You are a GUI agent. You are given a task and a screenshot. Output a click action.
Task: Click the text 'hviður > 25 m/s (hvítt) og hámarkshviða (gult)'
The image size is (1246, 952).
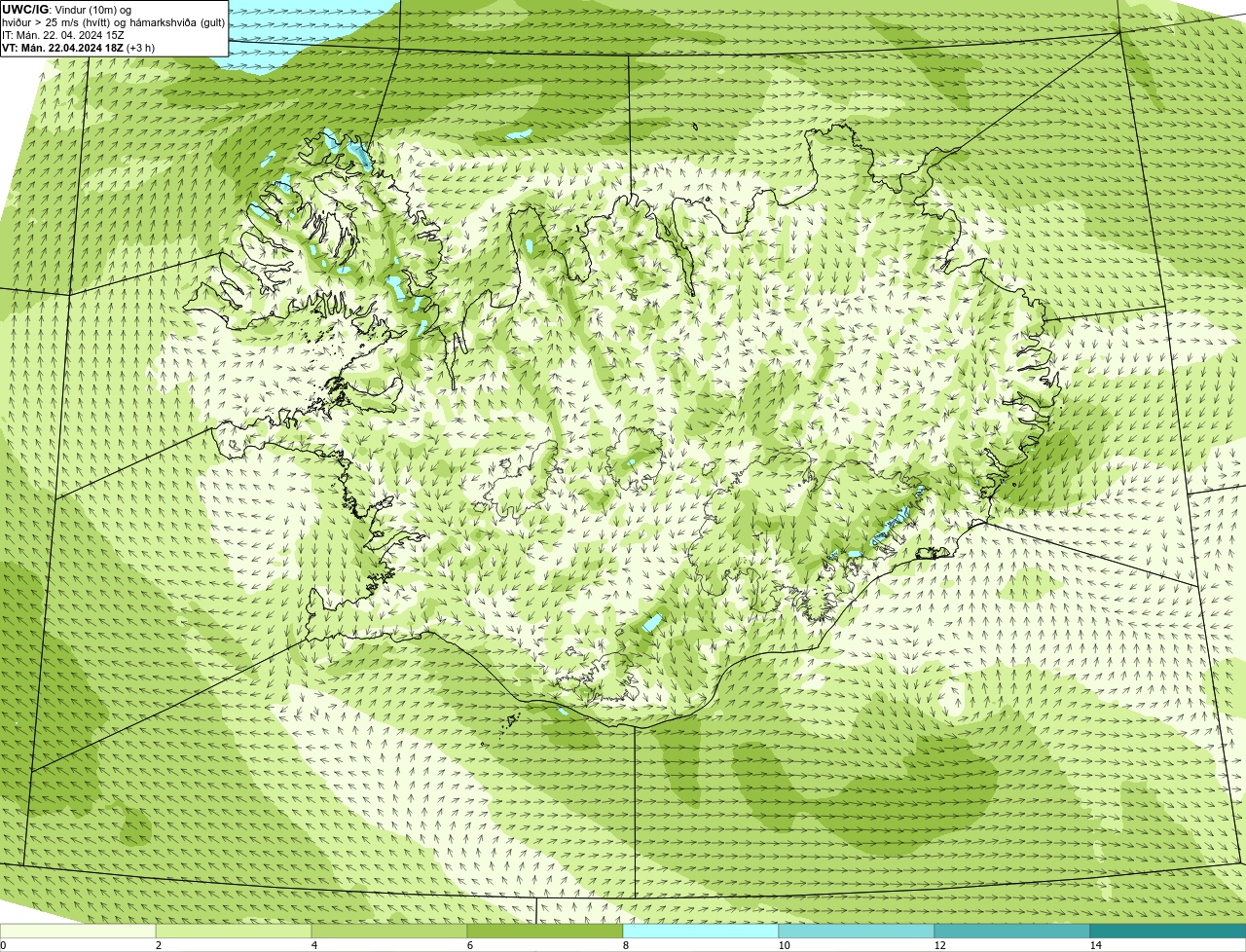click(x=113, y=21)
